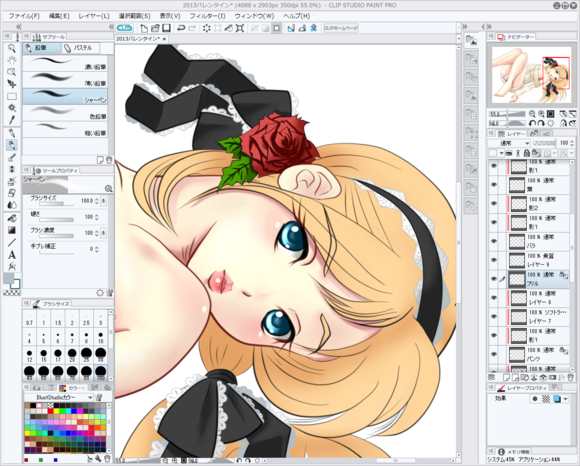The image size is (580, 466).
Task: Open the フィルター(I) menu
Action: [208, 16]
